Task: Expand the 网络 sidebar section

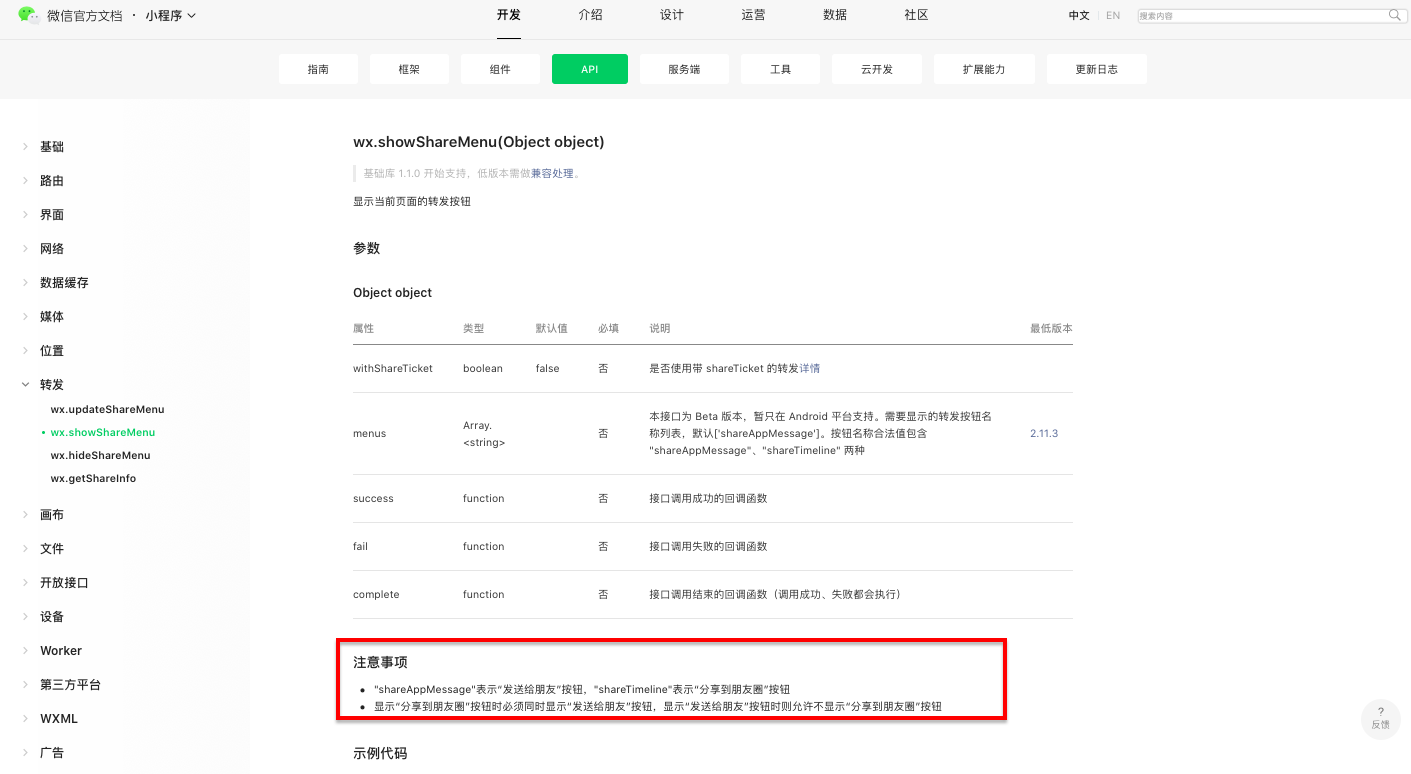Action: (x=52, y=249)
